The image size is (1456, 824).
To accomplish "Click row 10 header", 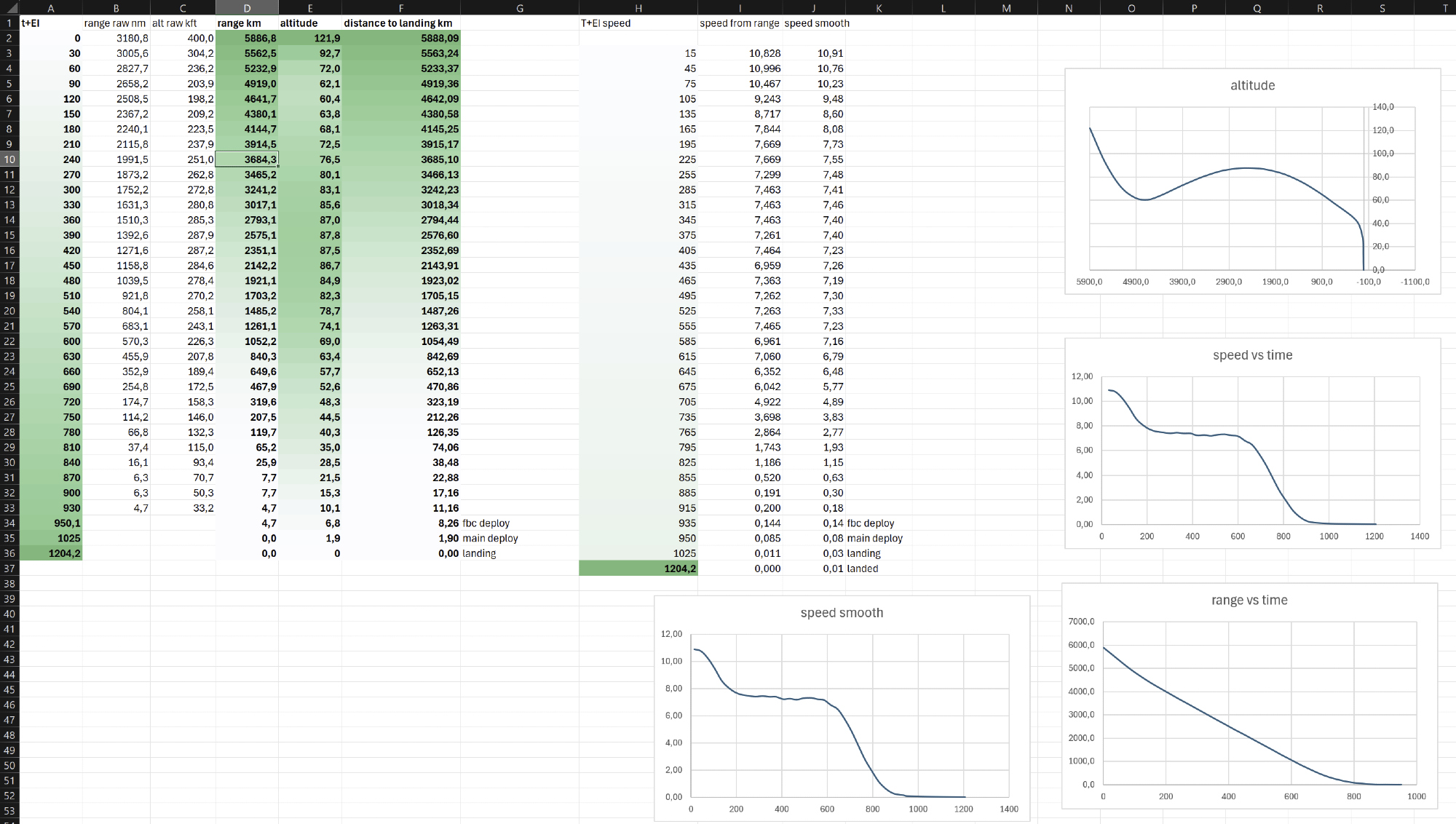I will [9, 159].
